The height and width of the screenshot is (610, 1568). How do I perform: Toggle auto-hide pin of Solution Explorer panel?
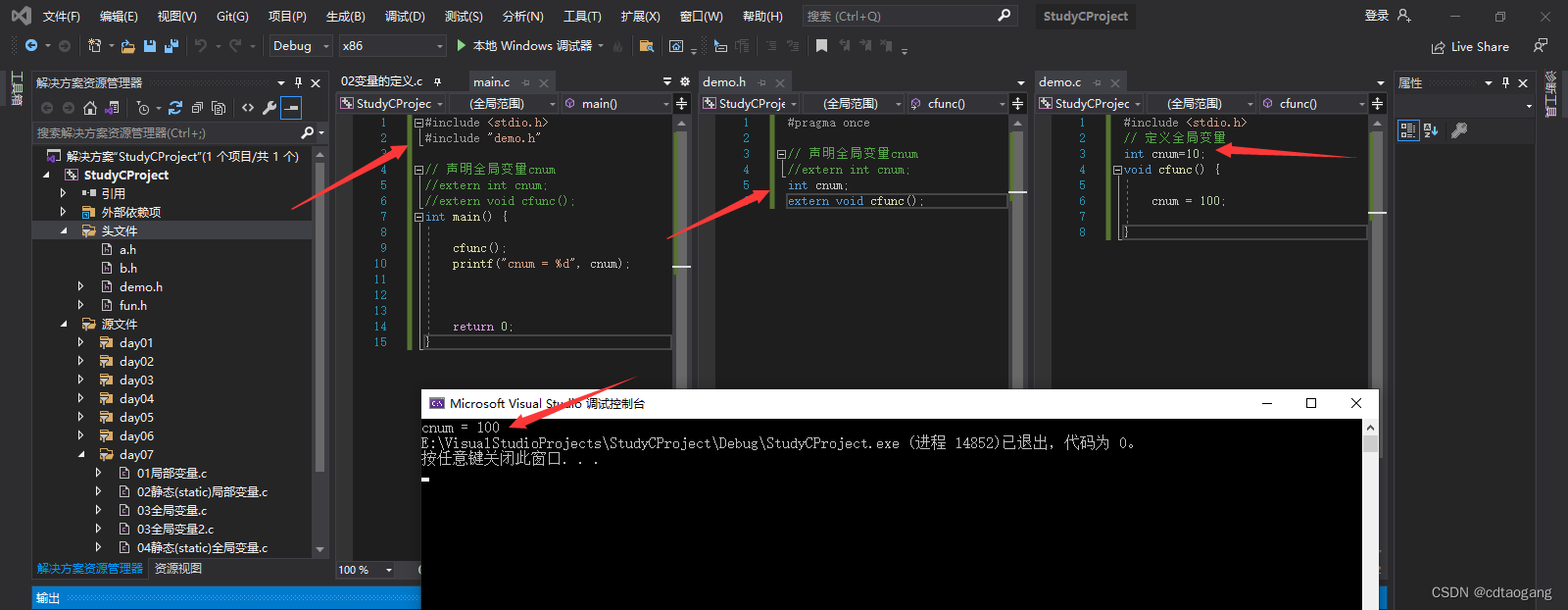coord(299,82)
